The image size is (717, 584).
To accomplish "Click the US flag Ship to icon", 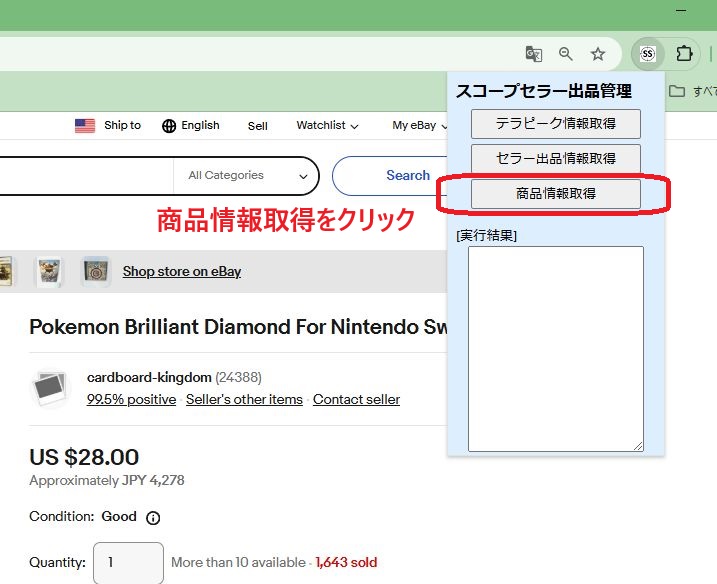I will click(x=85, y=126).
